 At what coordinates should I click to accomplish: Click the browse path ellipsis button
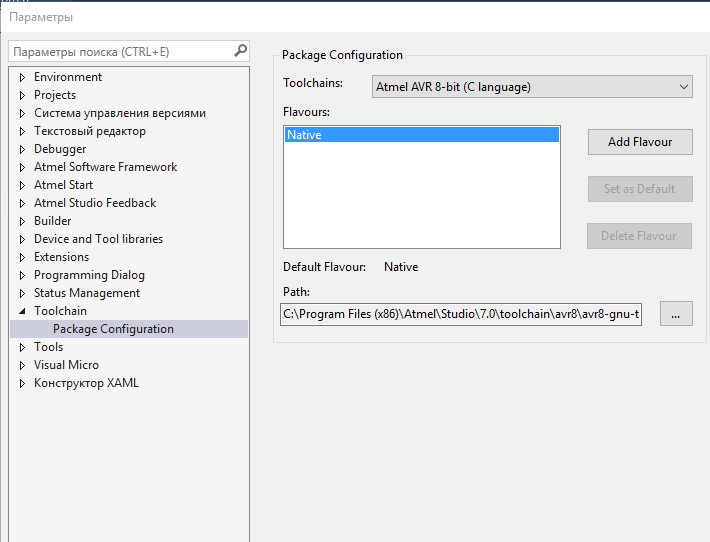tap(676, 314)
